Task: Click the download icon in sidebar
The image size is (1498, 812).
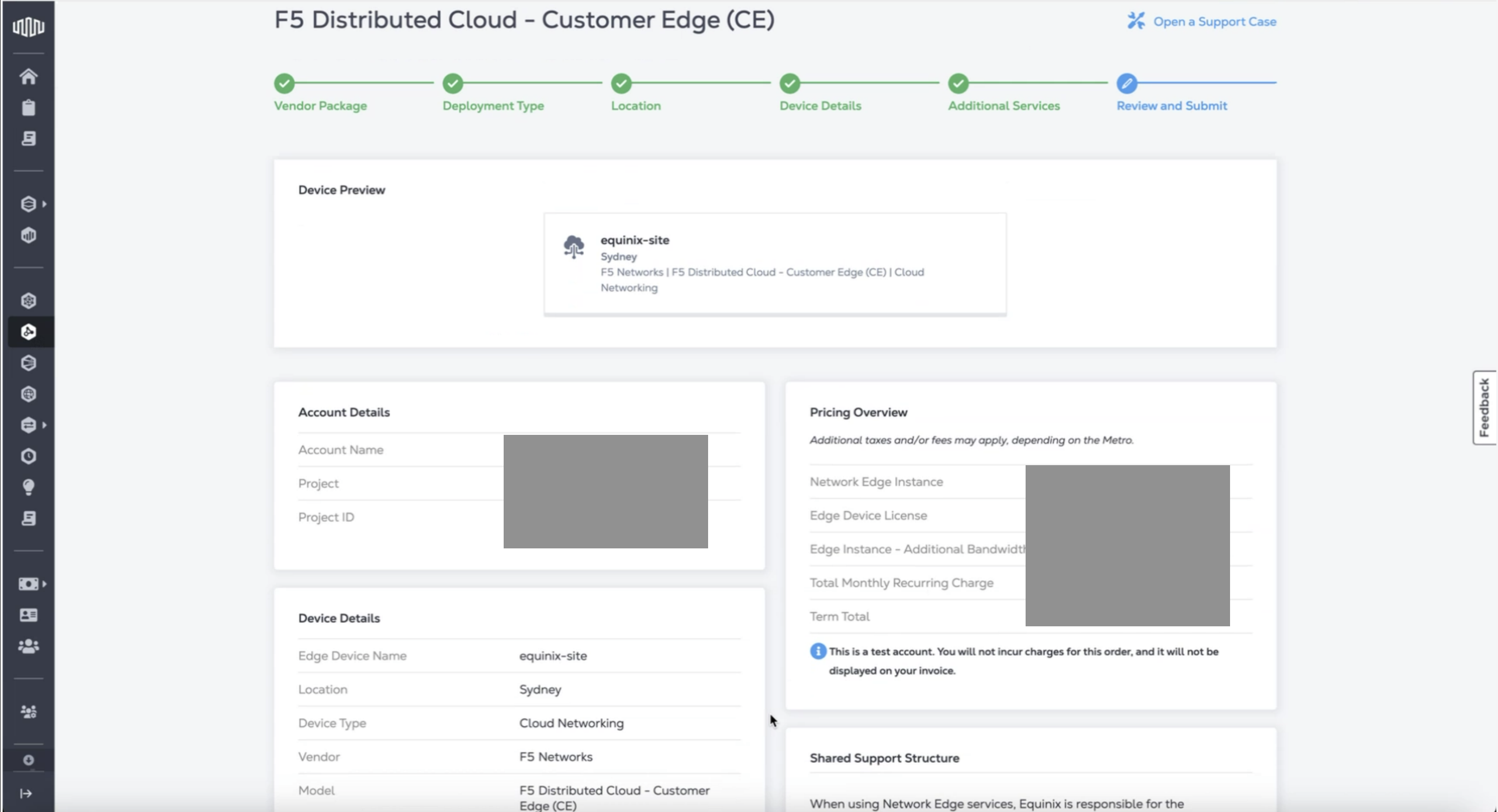Action: coord(28,760)
